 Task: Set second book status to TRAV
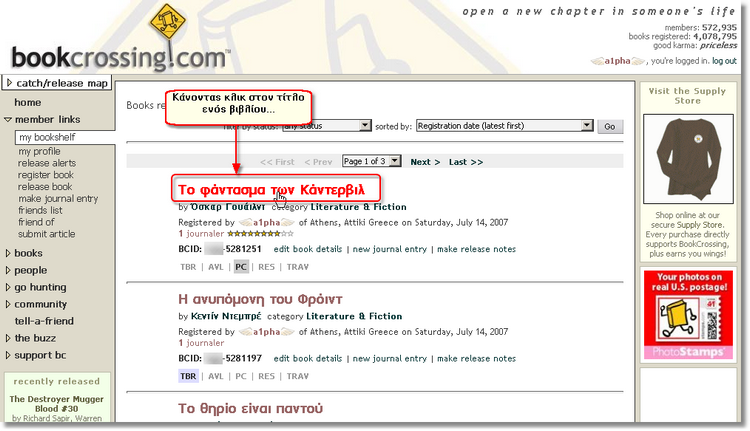pos(298,376)
